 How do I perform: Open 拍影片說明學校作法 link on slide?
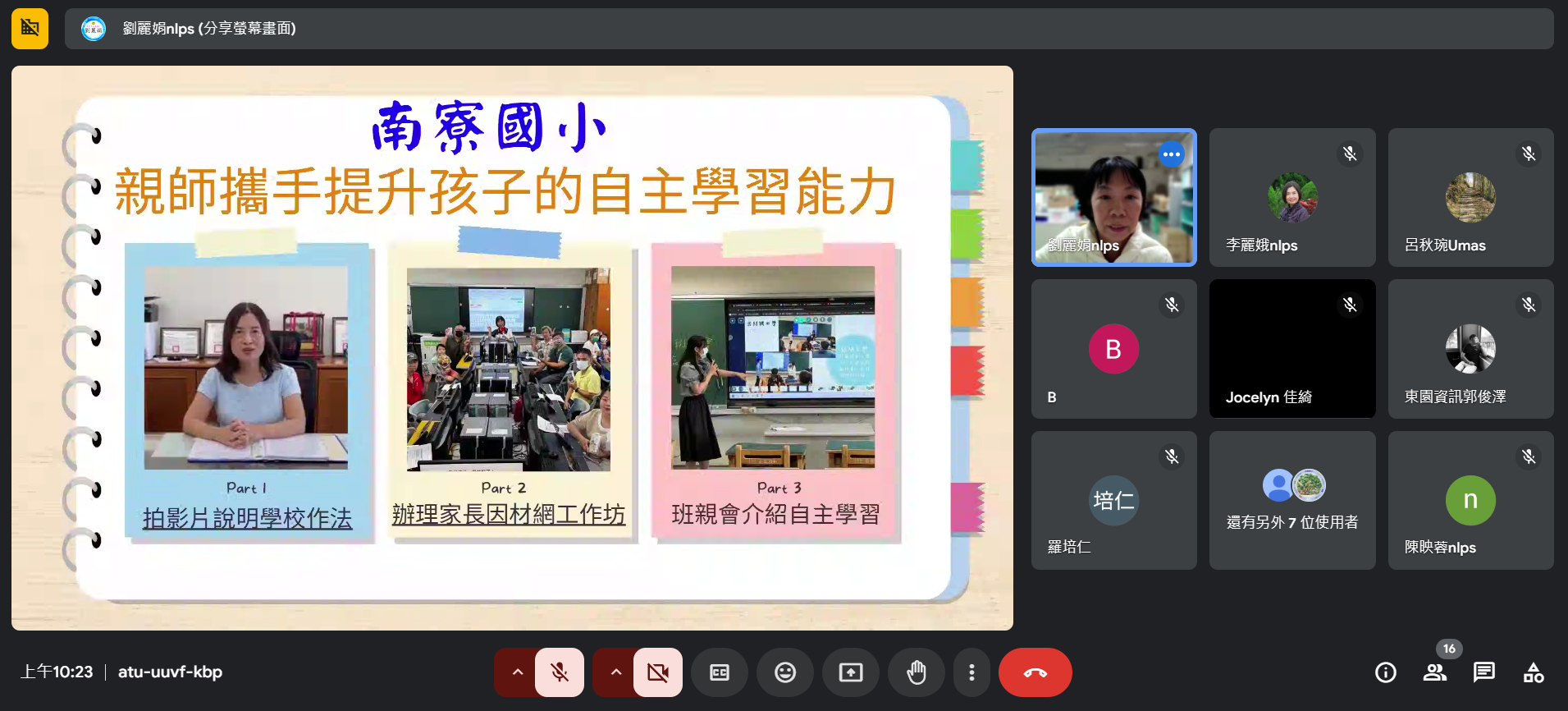[x=247, y=518]
